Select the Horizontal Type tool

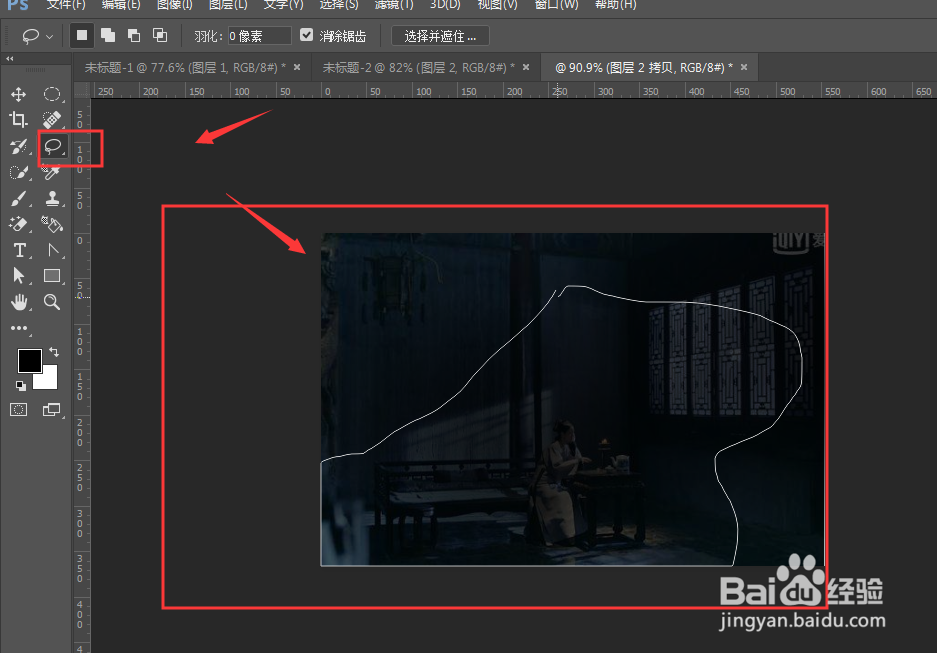[19, 250]
